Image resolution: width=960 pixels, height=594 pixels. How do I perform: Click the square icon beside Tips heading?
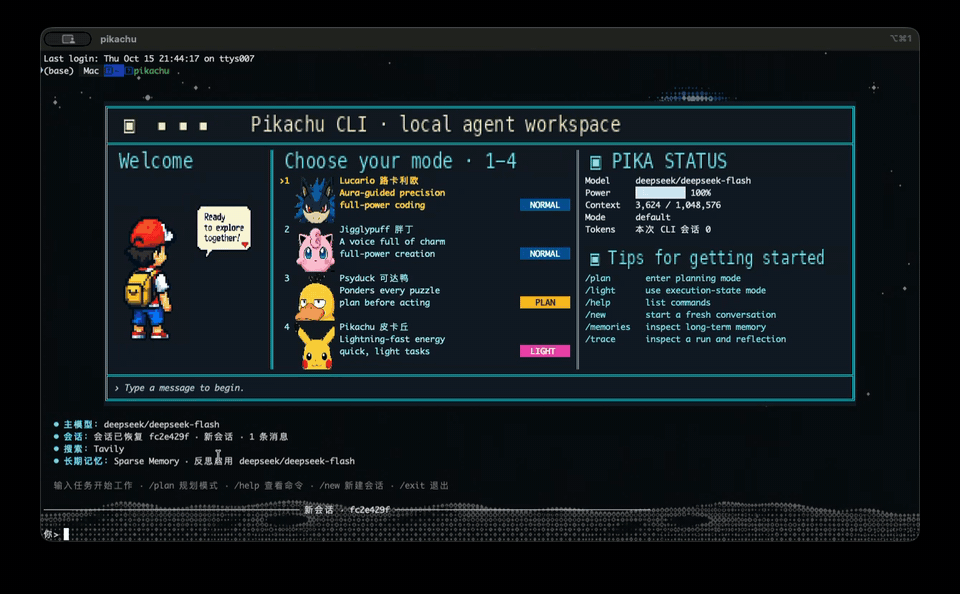(594, 260)
